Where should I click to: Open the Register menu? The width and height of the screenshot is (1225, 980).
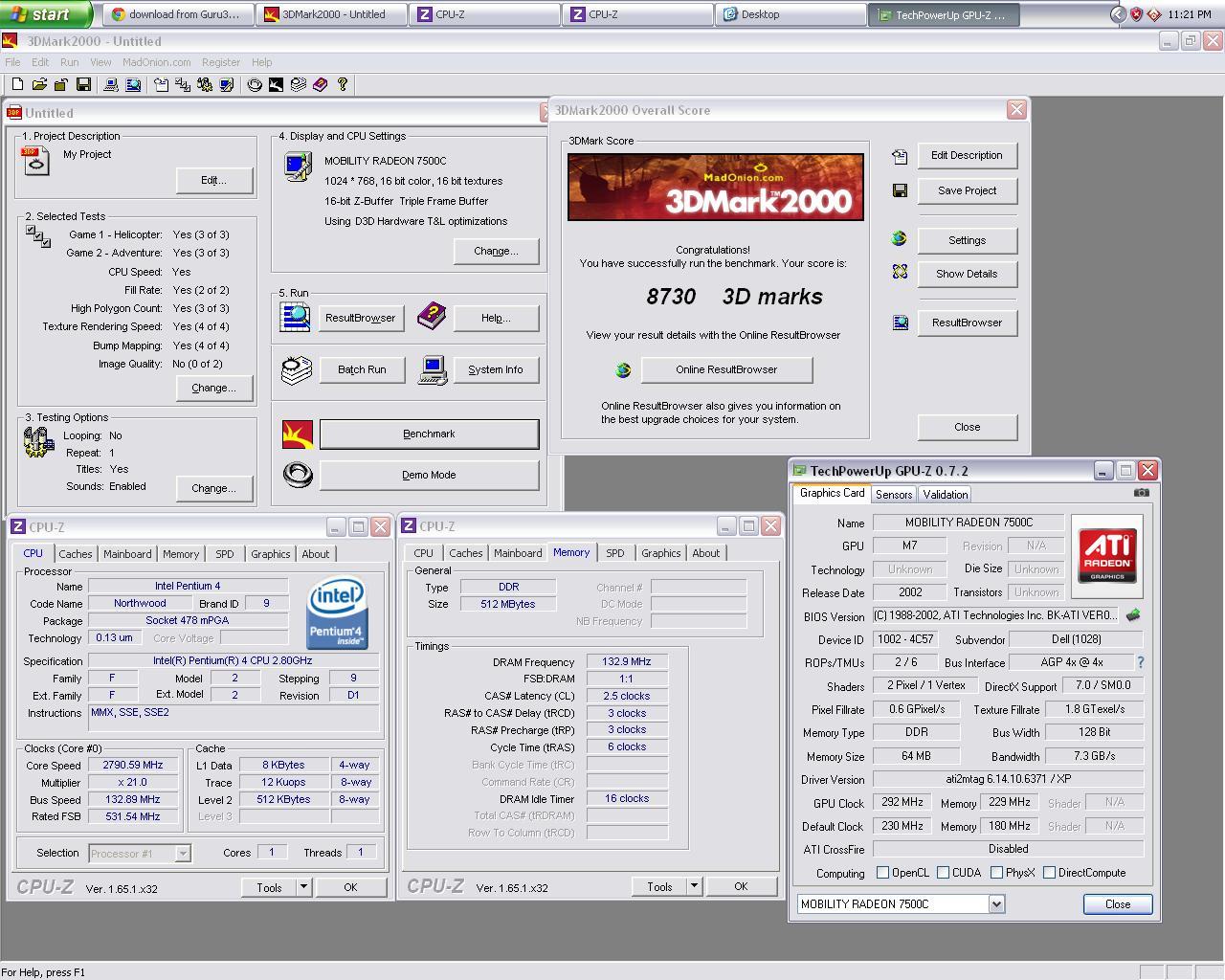[x=221, y=62]
